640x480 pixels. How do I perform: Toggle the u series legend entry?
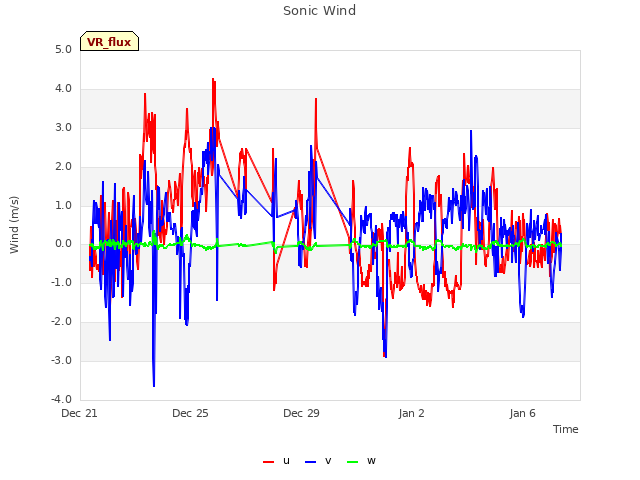coord(276,461)
